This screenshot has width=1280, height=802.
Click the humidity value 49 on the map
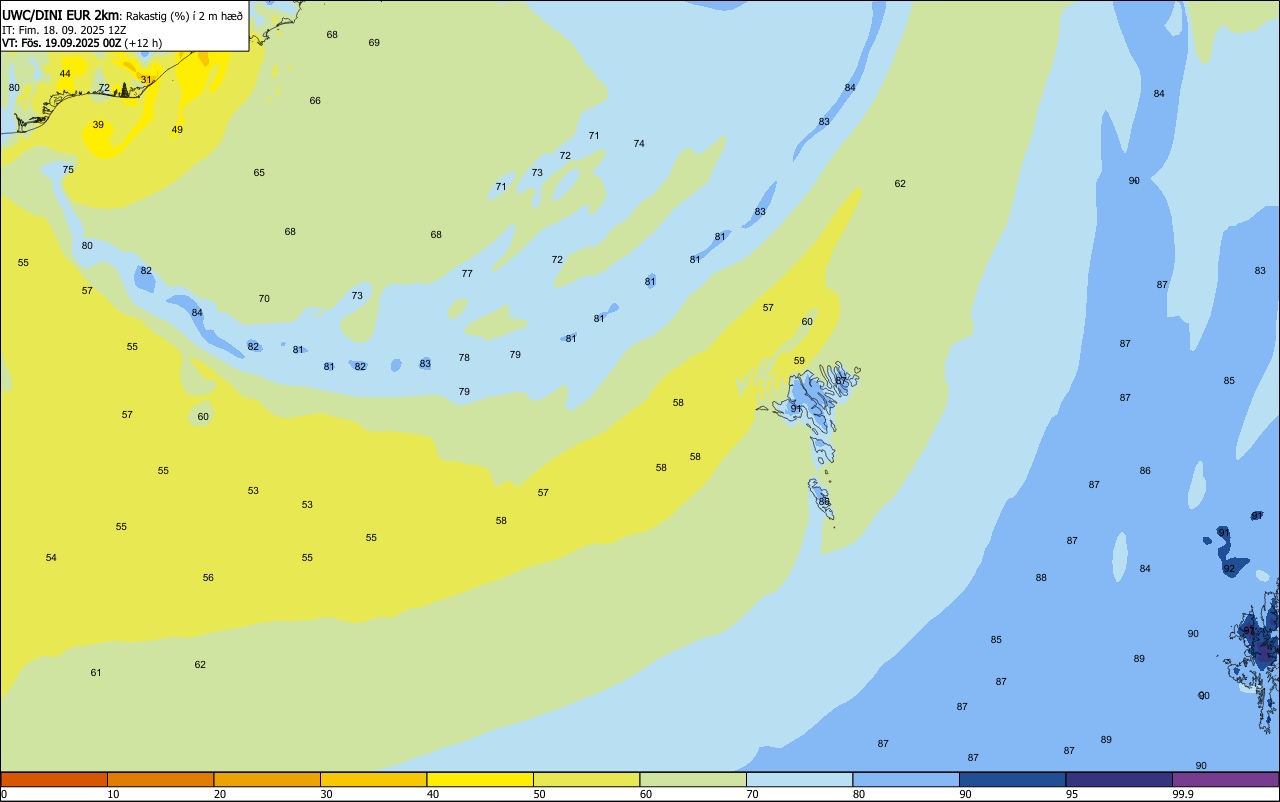coord(177,130)
